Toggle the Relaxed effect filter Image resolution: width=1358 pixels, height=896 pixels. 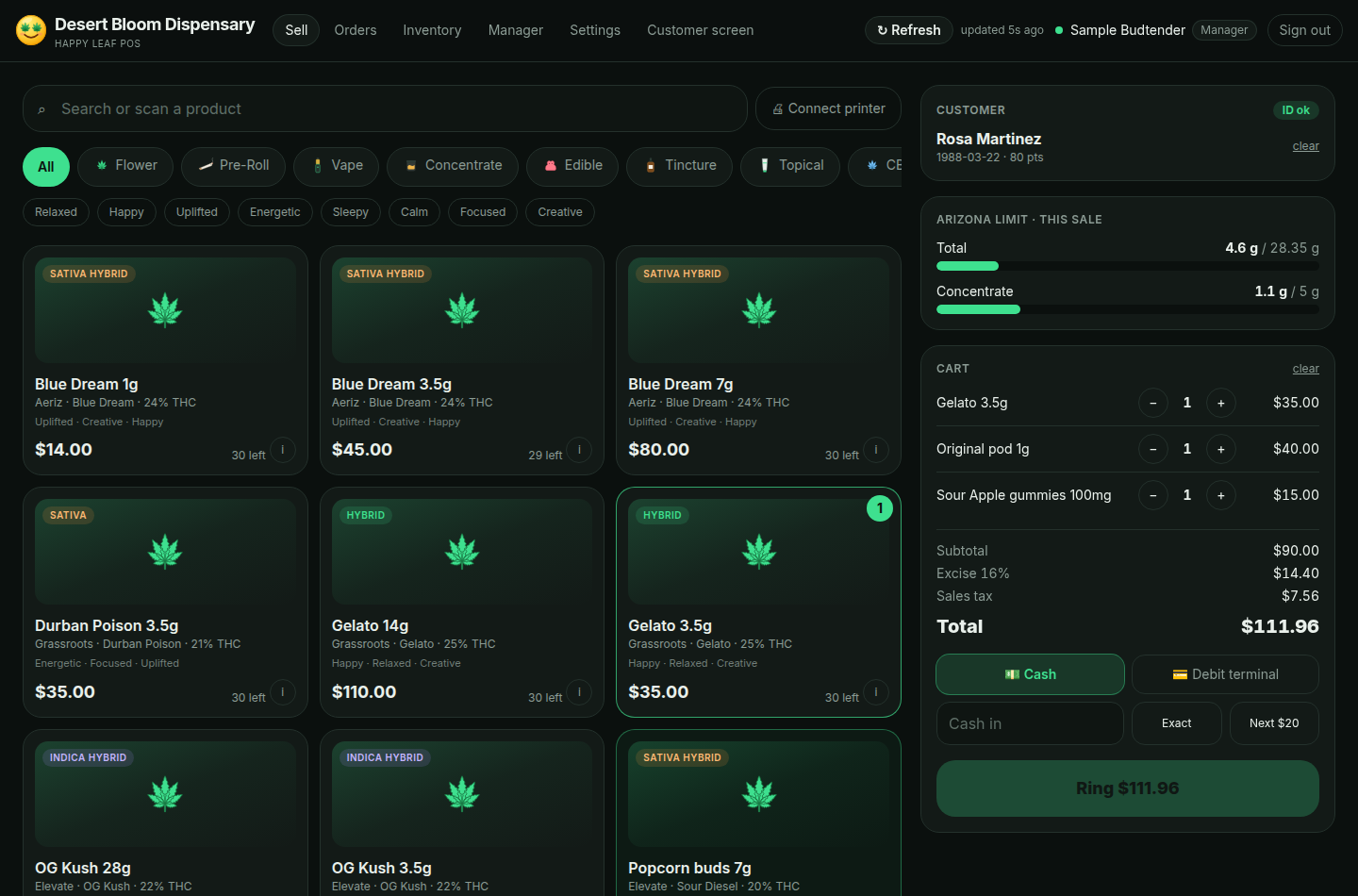(x=56, y=212)
